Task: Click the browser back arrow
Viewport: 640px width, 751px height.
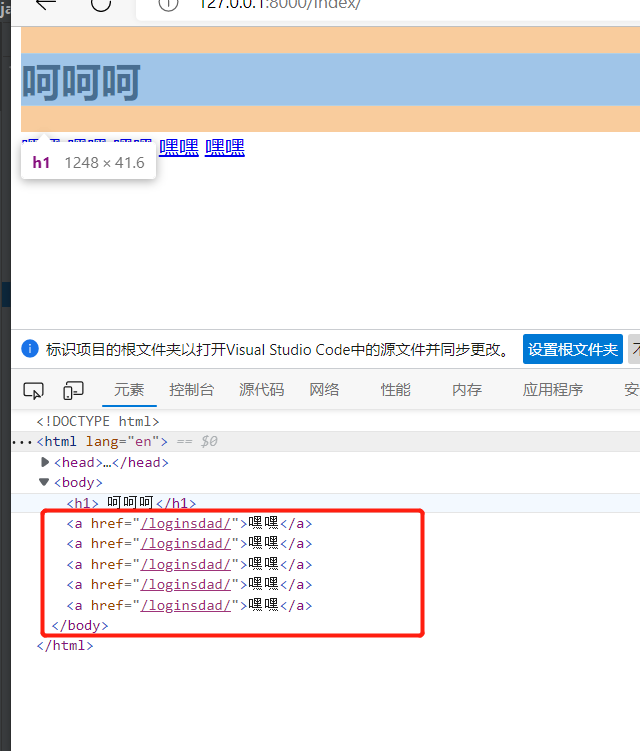Action: (46, 4)
